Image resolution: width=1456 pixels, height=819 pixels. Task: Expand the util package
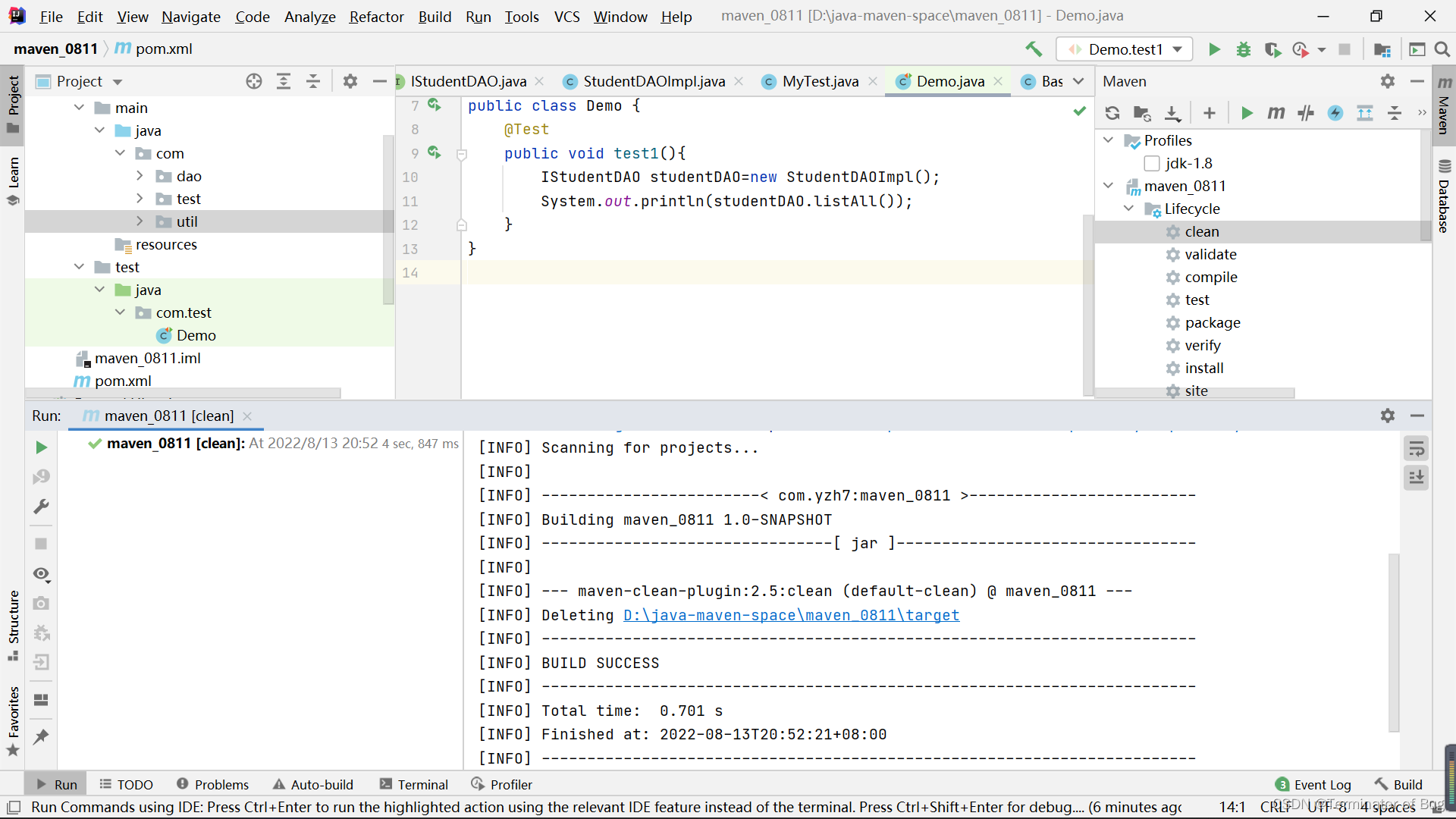(140, 221)
